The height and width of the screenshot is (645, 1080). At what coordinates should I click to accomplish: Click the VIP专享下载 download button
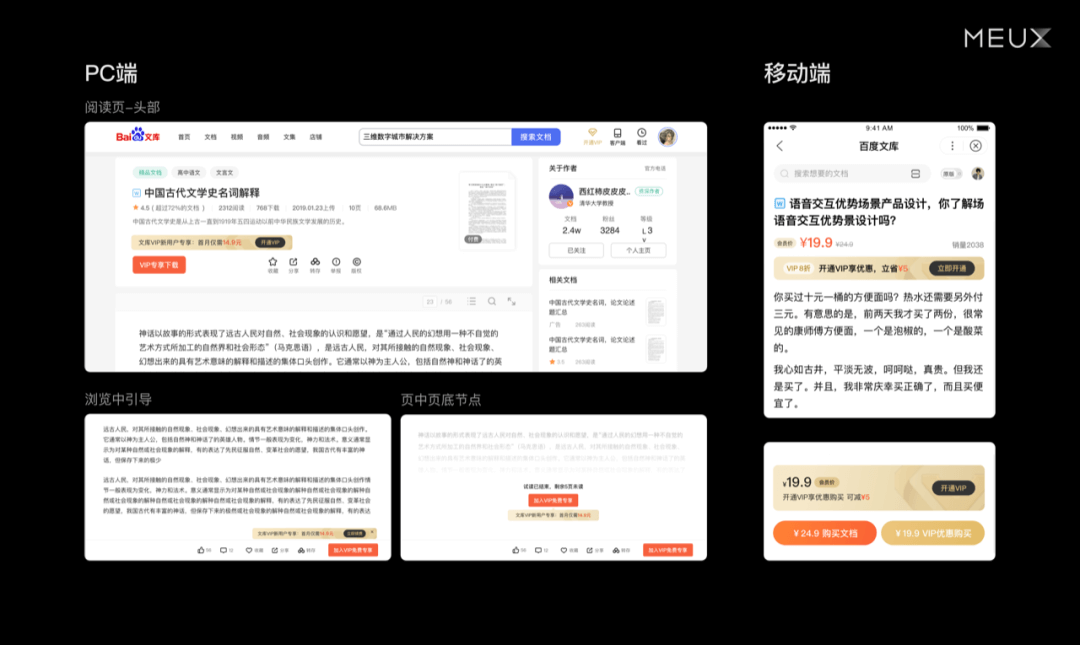click(x=159, y=265)
